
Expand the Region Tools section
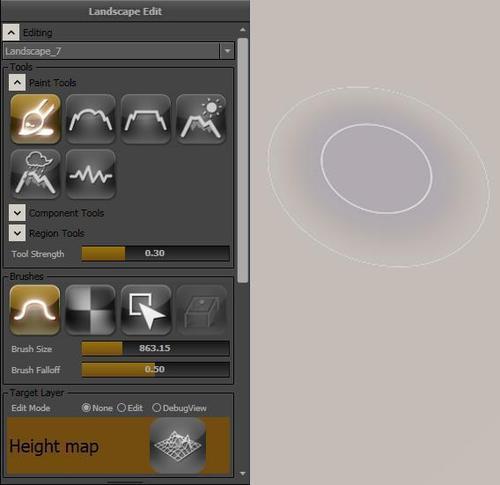(17, 233)
